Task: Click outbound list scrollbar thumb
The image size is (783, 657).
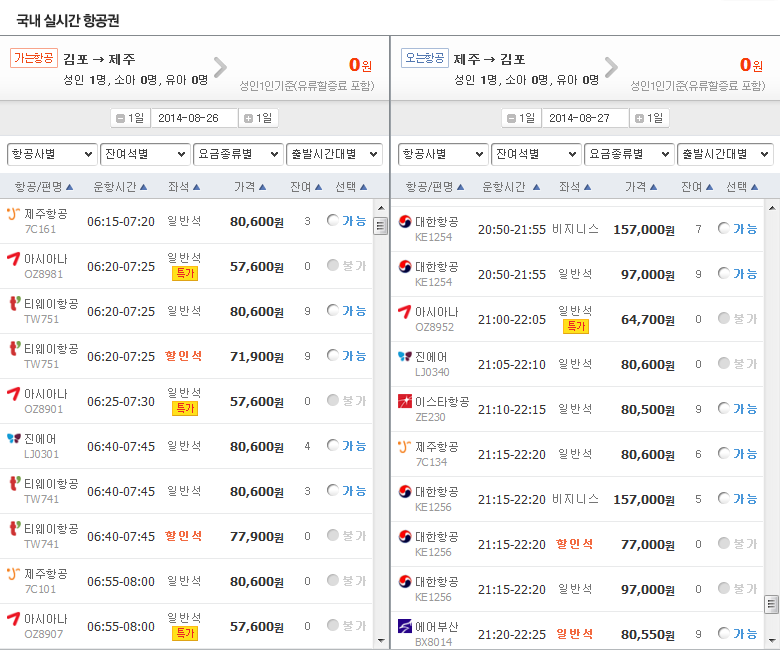Action: [381, 226]
